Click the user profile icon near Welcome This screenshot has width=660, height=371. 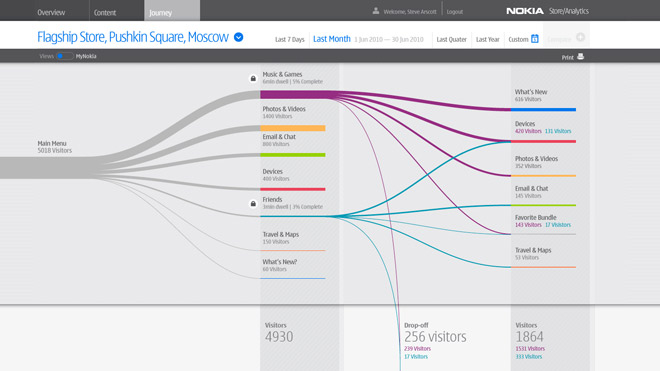375,11
